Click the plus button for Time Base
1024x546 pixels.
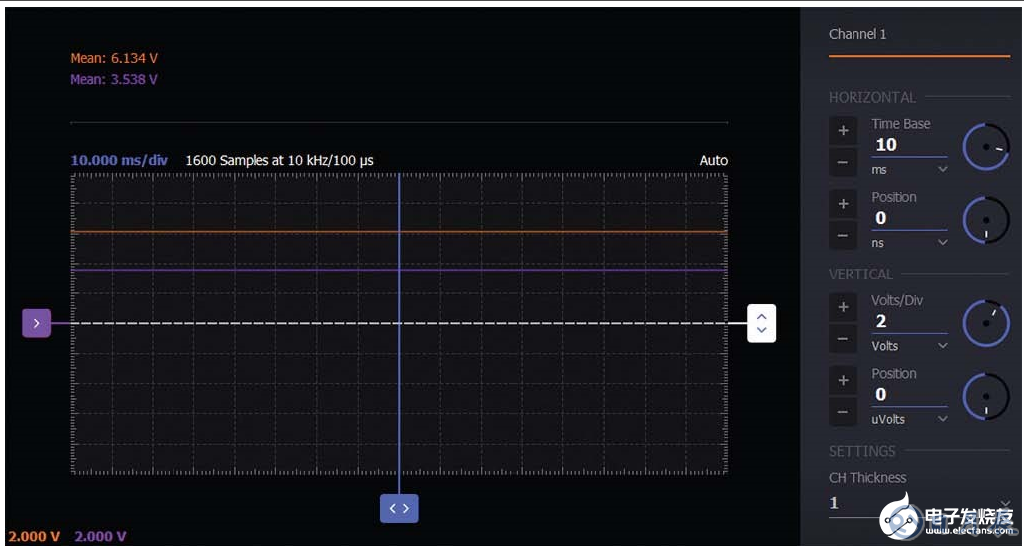pos(843,130)
